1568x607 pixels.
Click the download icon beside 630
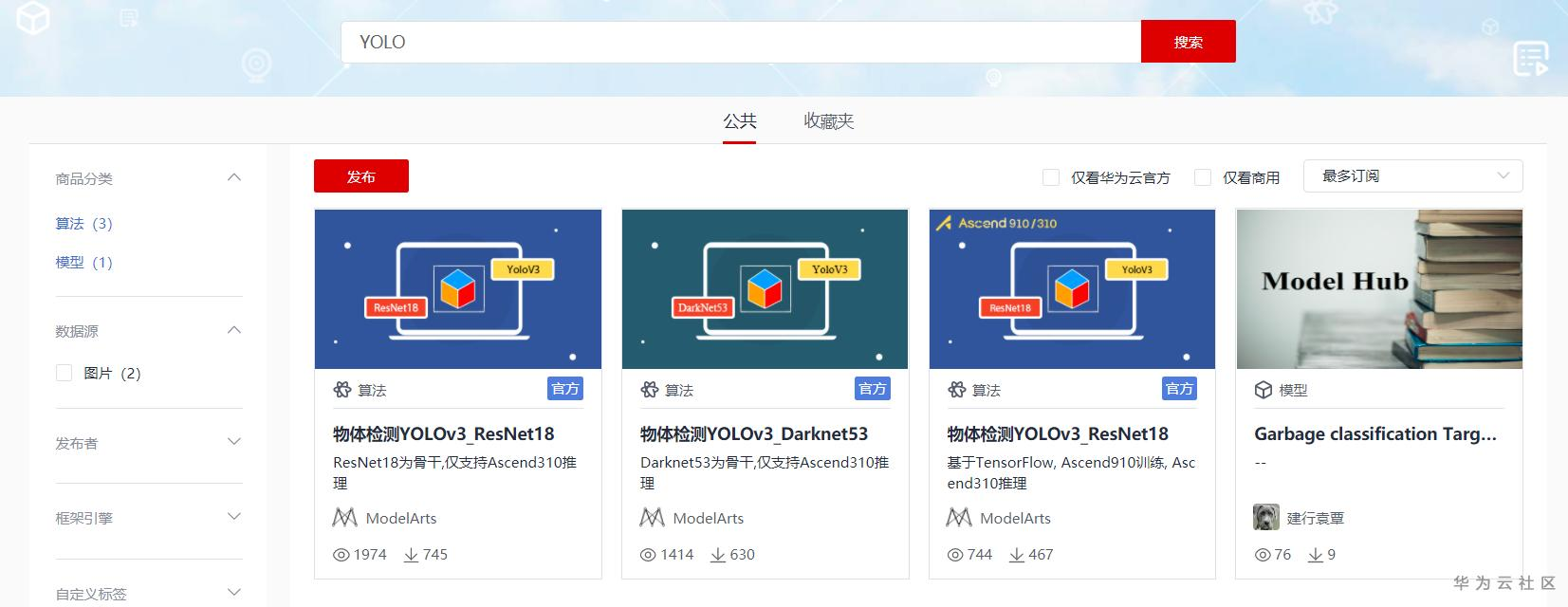coord(719,555)
